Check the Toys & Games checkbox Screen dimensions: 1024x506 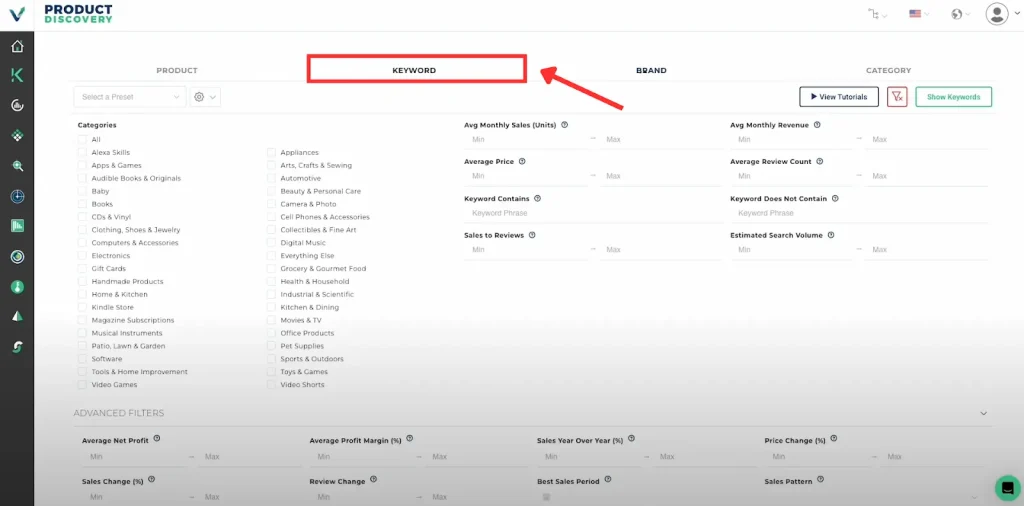click(271, 372)
